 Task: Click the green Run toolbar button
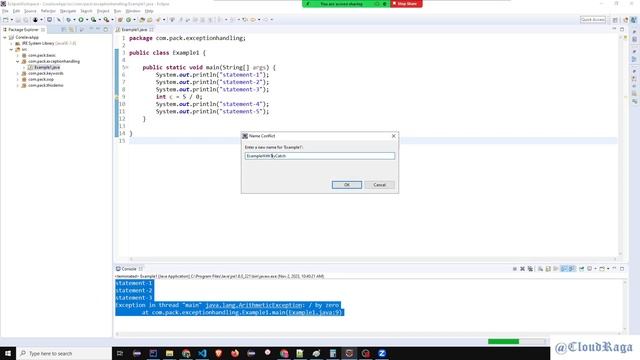tap(81, 20)
